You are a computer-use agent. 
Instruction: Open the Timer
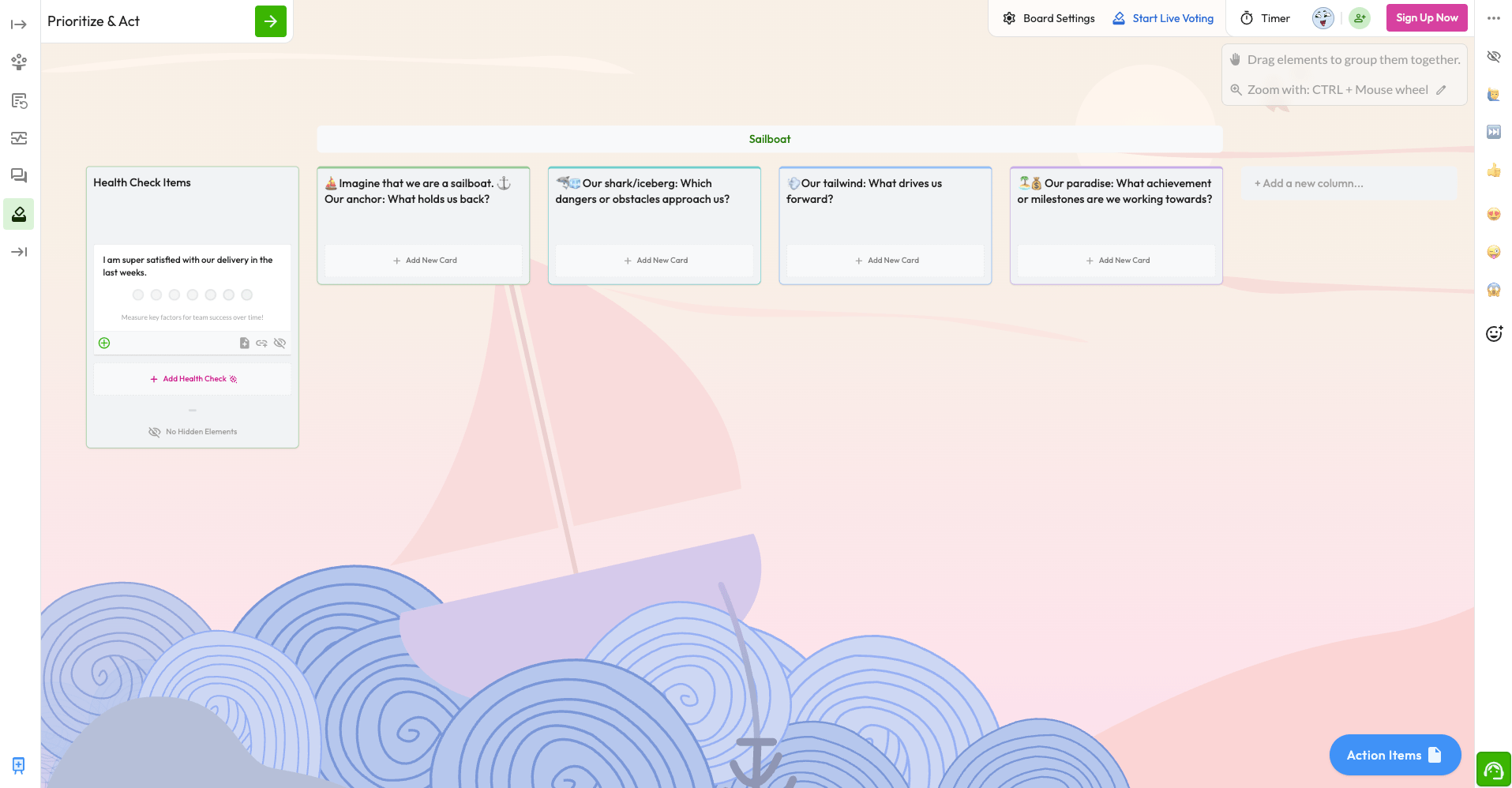coord(1265,18)
